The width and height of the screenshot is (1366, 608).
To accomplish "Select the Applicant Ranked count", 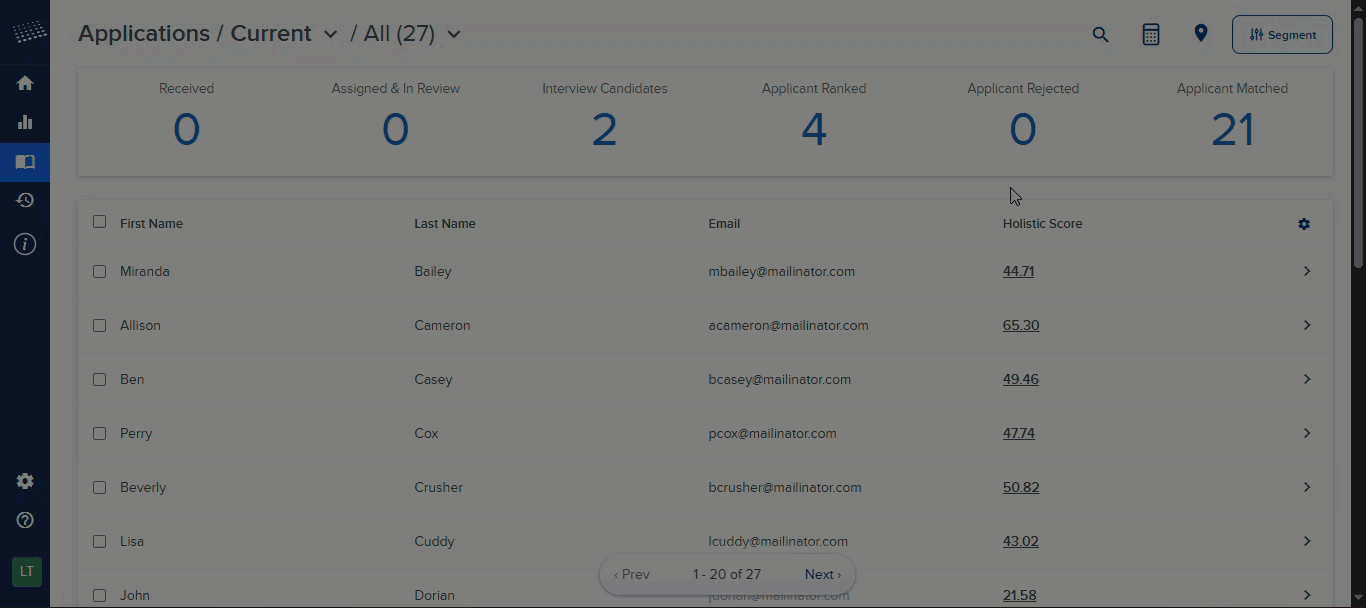I will tap(814, 130).
